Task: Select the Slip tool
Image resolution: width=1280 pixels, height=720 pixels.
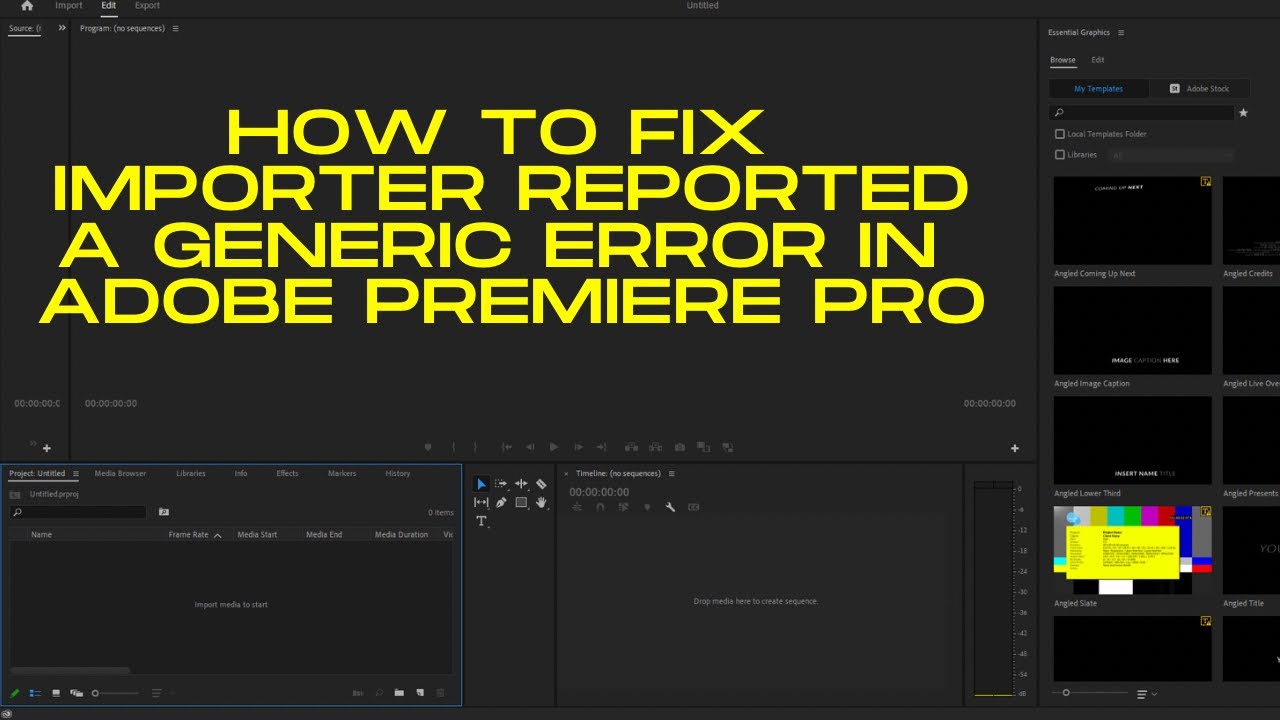Action: point(481,503)
